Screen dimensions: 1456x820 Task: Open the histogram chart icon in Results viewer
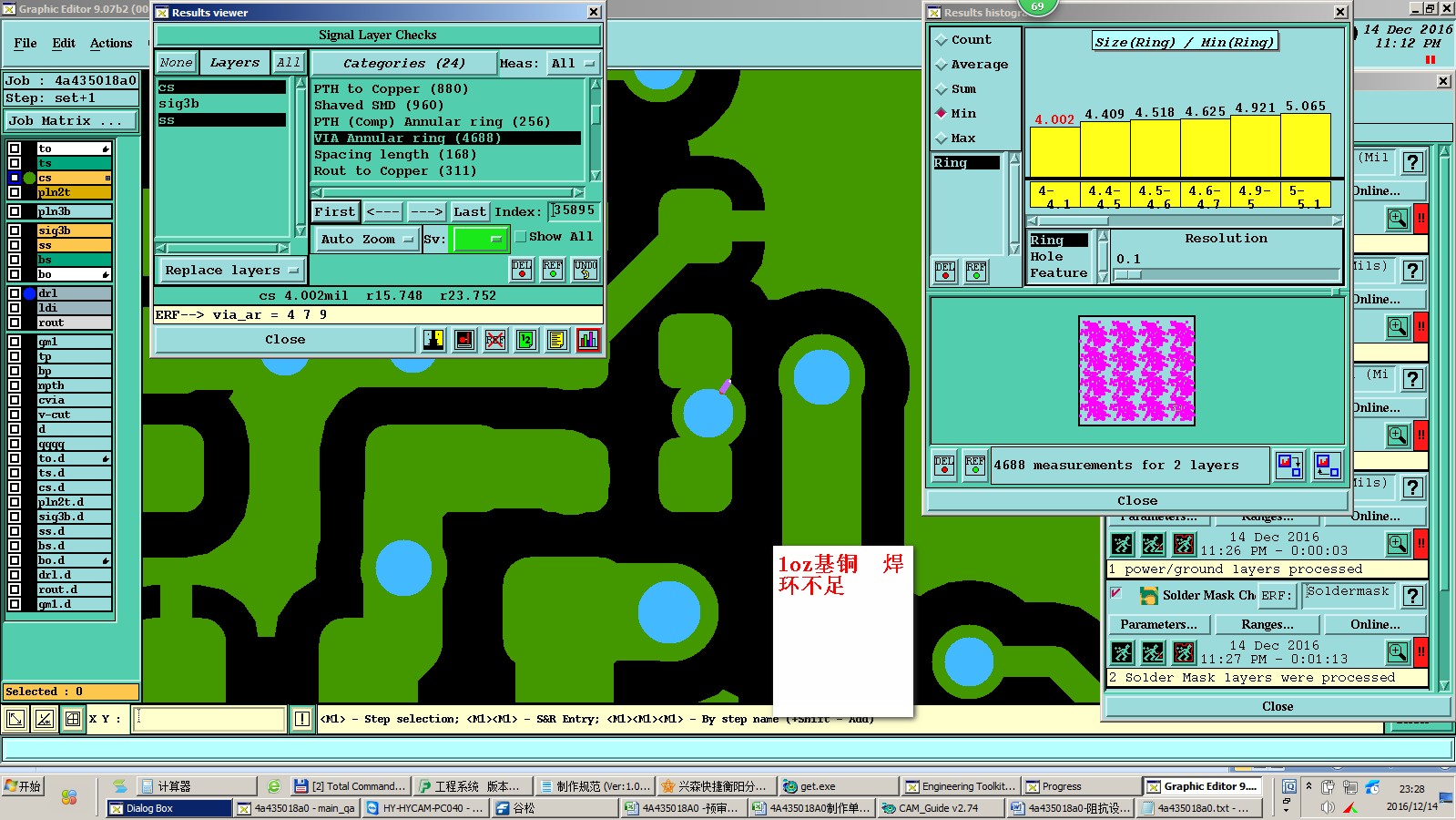pos(588,340)
